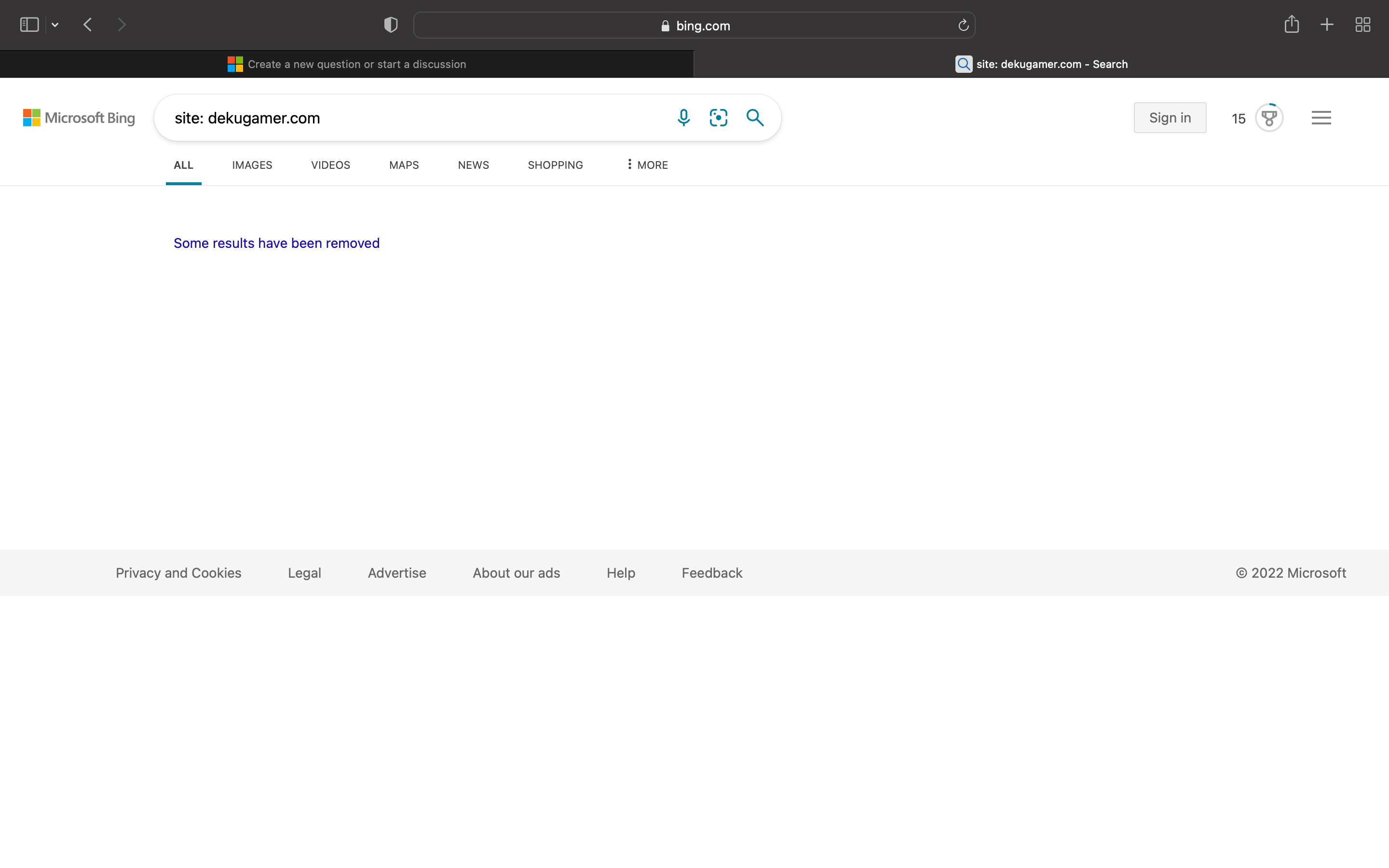Expand the browser tab grid view
Screen dimensions: 1389x868
tap(1362, 25)
